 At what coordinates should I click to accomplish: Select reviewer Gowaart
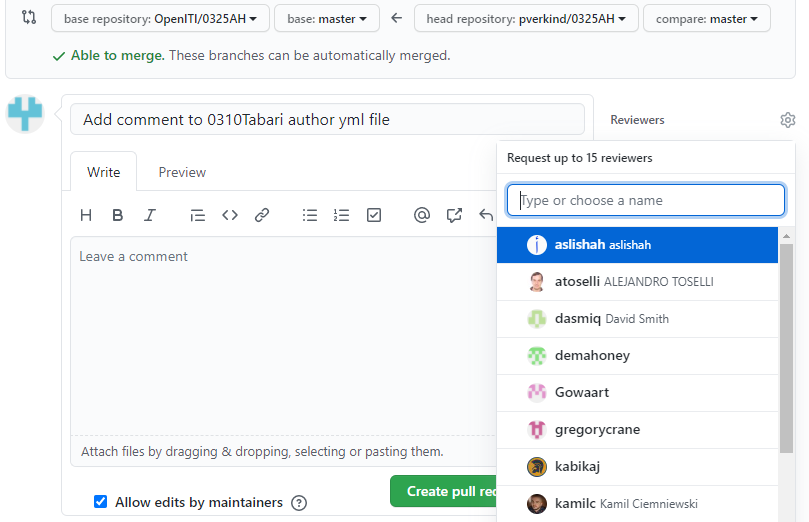[x=637, y=393]
